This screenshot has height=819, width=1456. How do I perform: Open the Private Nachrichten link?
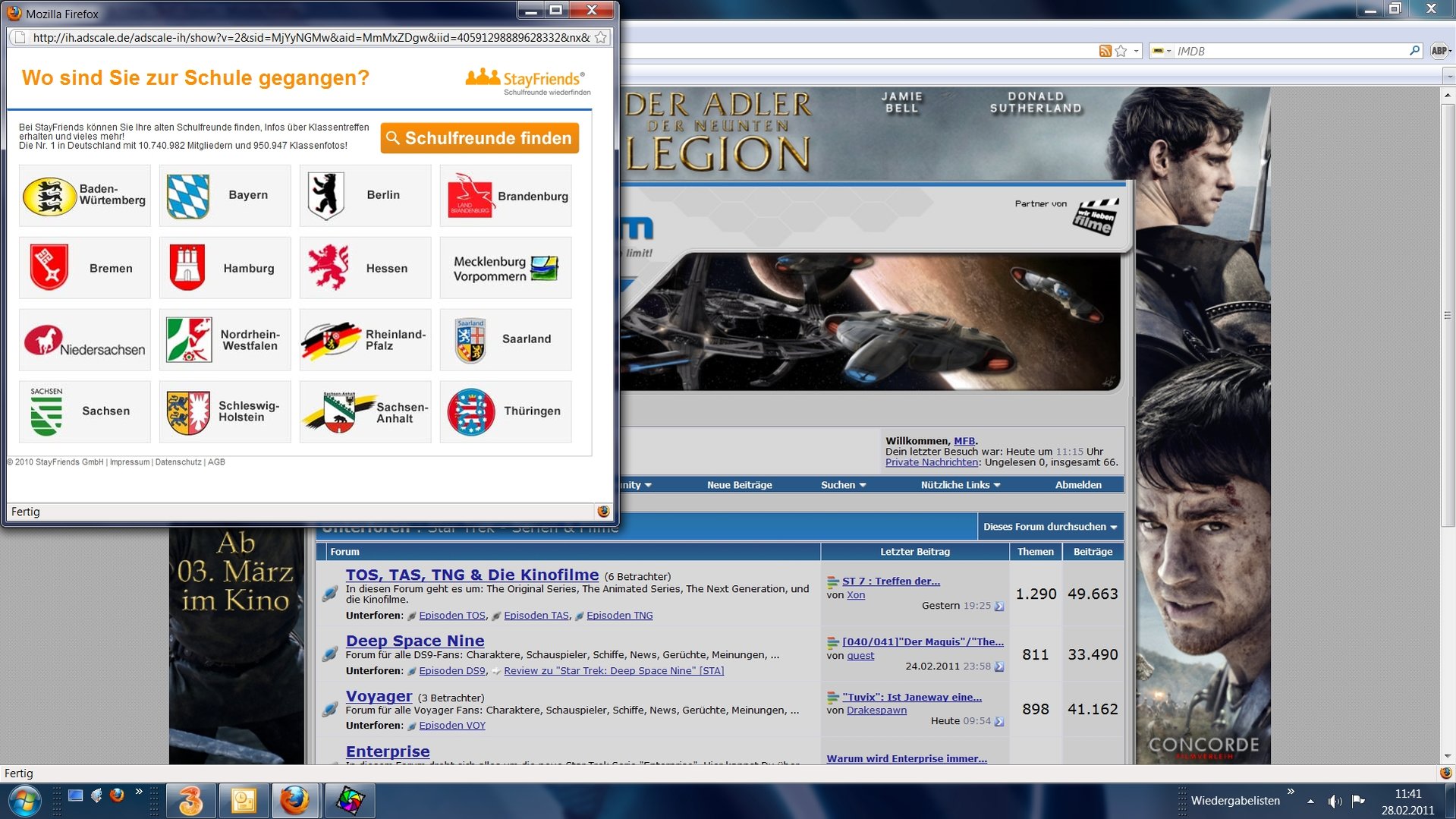tap(931, 462)
